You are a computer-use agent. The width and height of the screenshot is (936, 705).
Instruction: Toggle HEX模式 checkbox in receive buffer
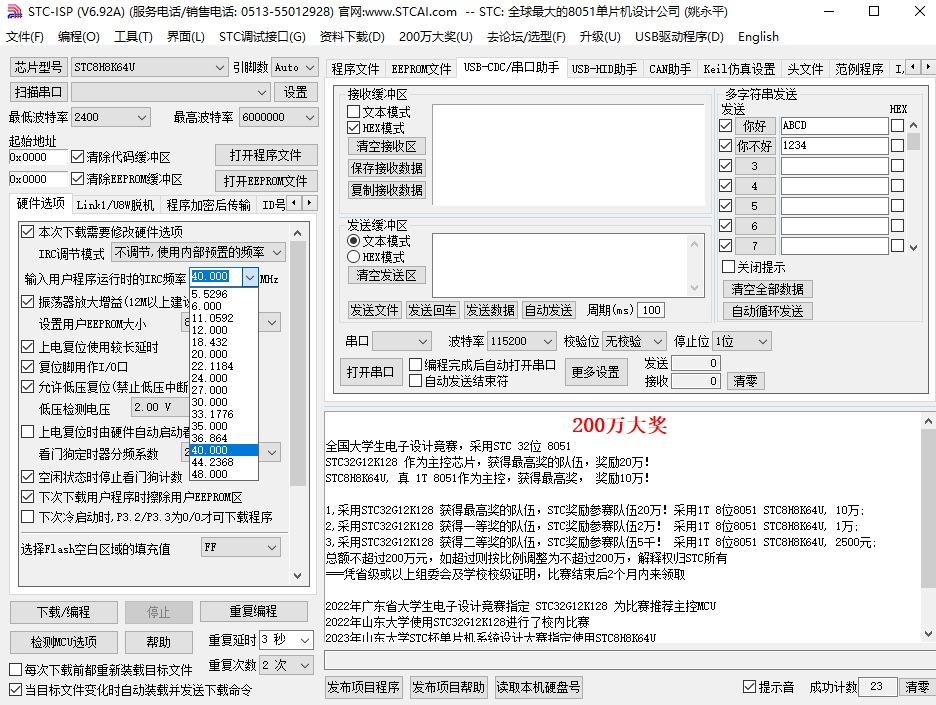(x=353, y=128)
